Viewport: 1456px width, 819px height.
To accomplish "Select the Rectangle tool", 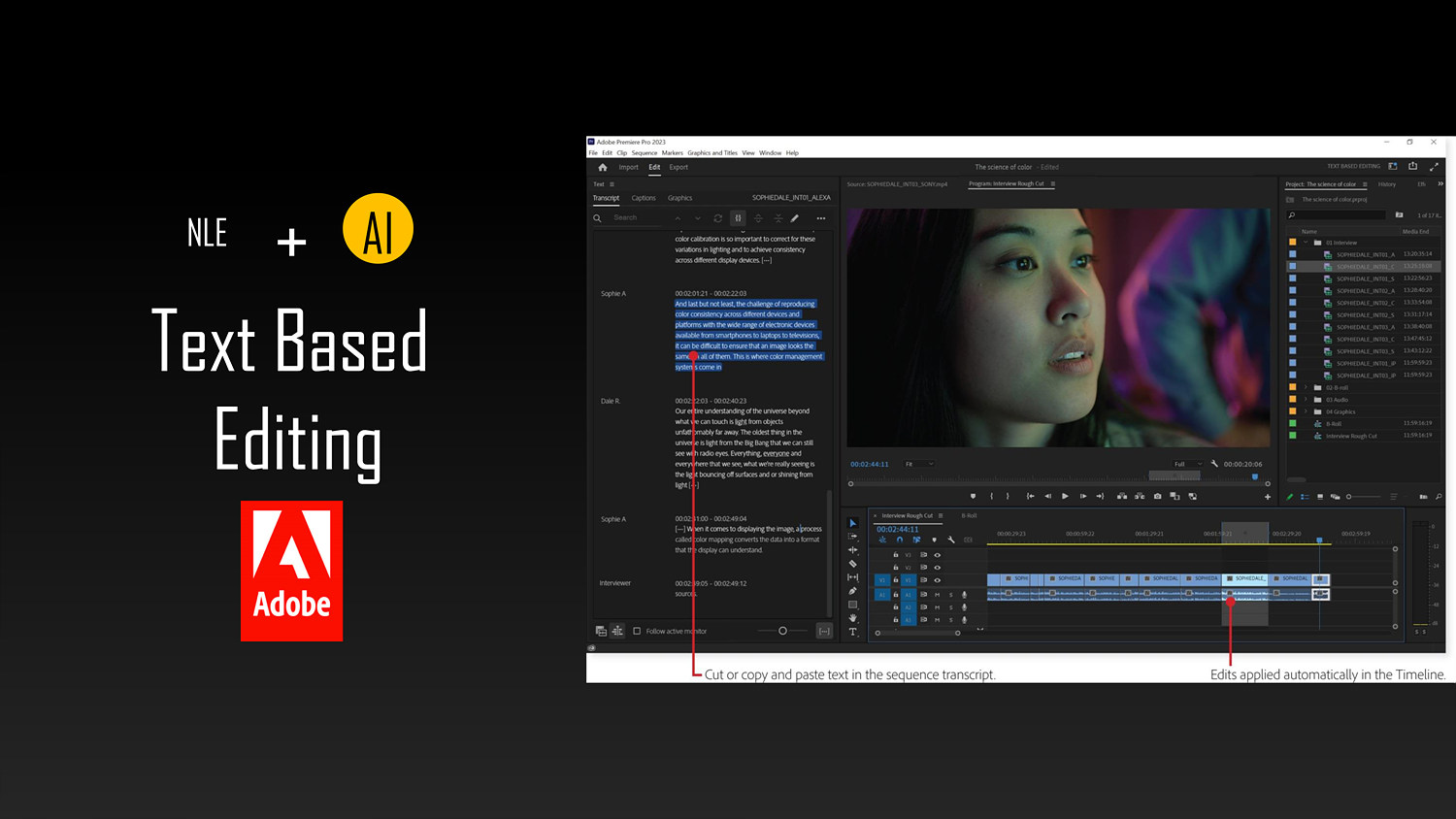I will 853,605.
